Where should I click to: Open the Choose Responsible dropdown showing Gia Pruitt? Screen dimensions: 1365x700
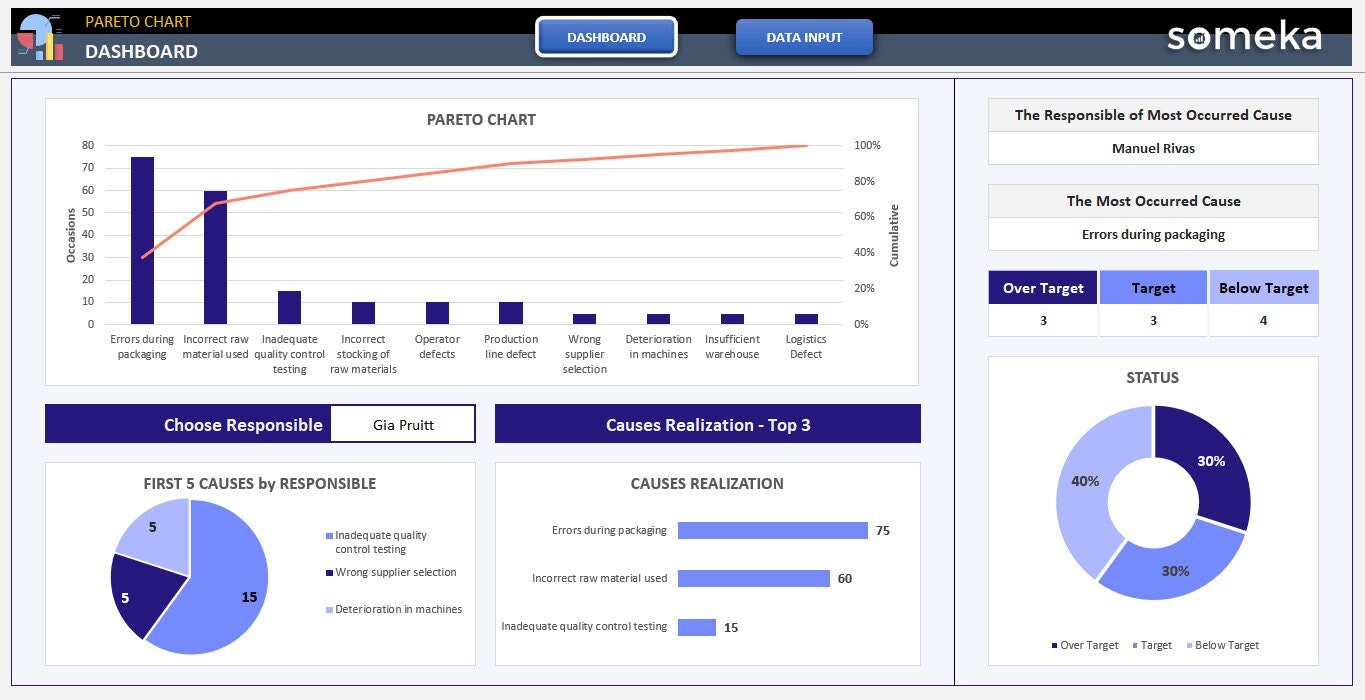tap(403, 424)
